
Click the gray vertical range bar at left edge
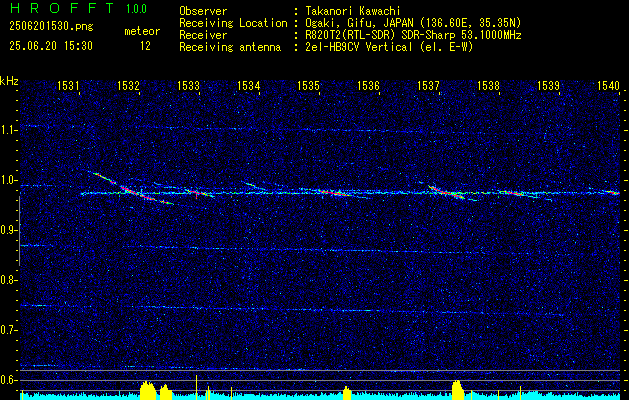tap(20, 231)
